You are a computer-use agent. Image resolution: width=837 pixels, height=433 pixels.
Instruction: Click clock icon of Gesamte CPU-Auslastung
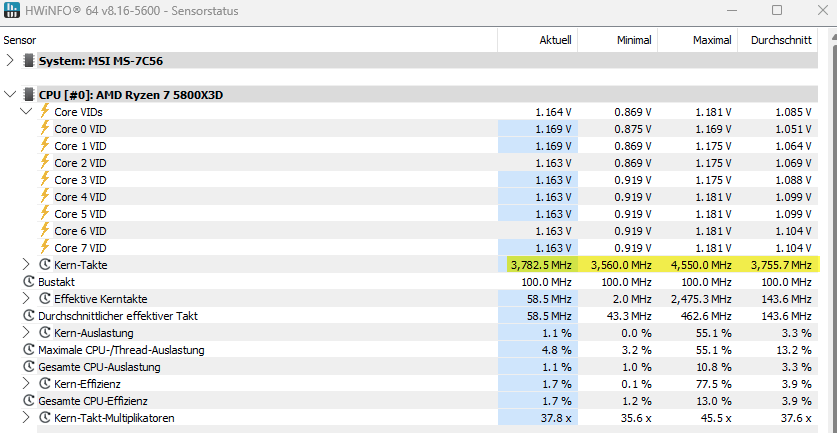pos(29,367)
